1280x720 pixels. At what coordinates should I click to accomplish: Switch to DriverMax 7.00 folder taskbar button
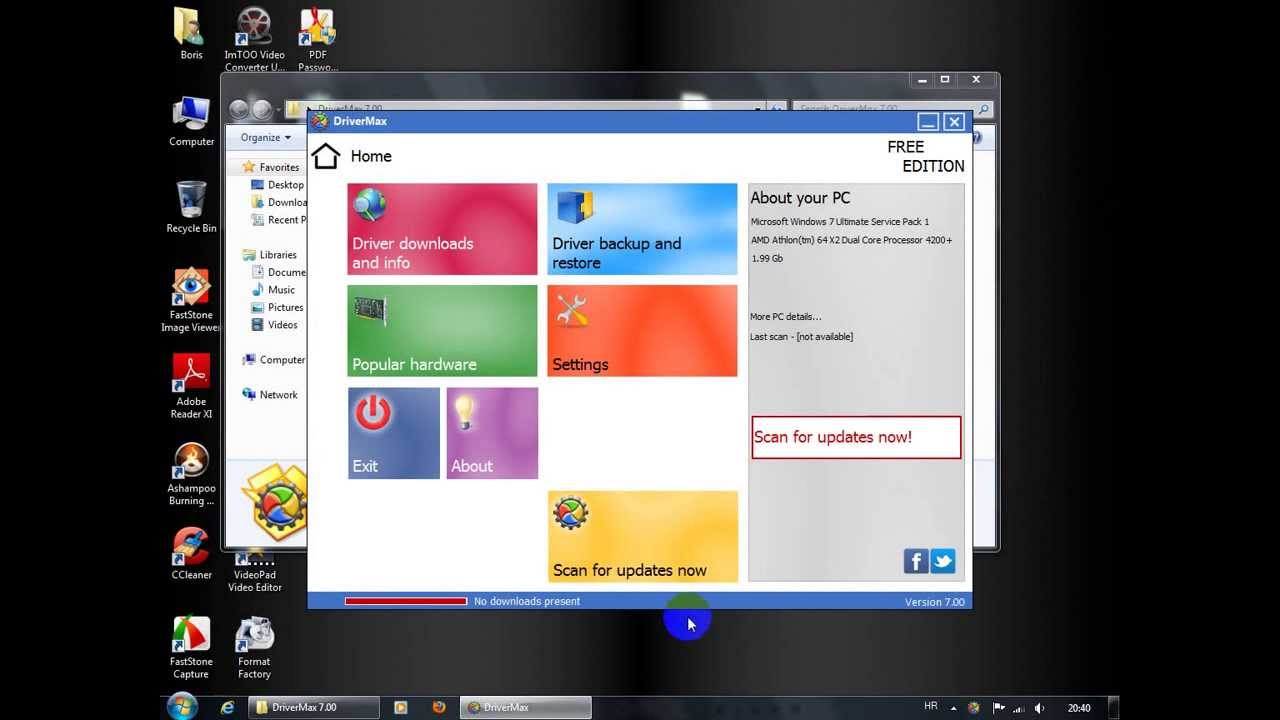(x=314, y=707)
